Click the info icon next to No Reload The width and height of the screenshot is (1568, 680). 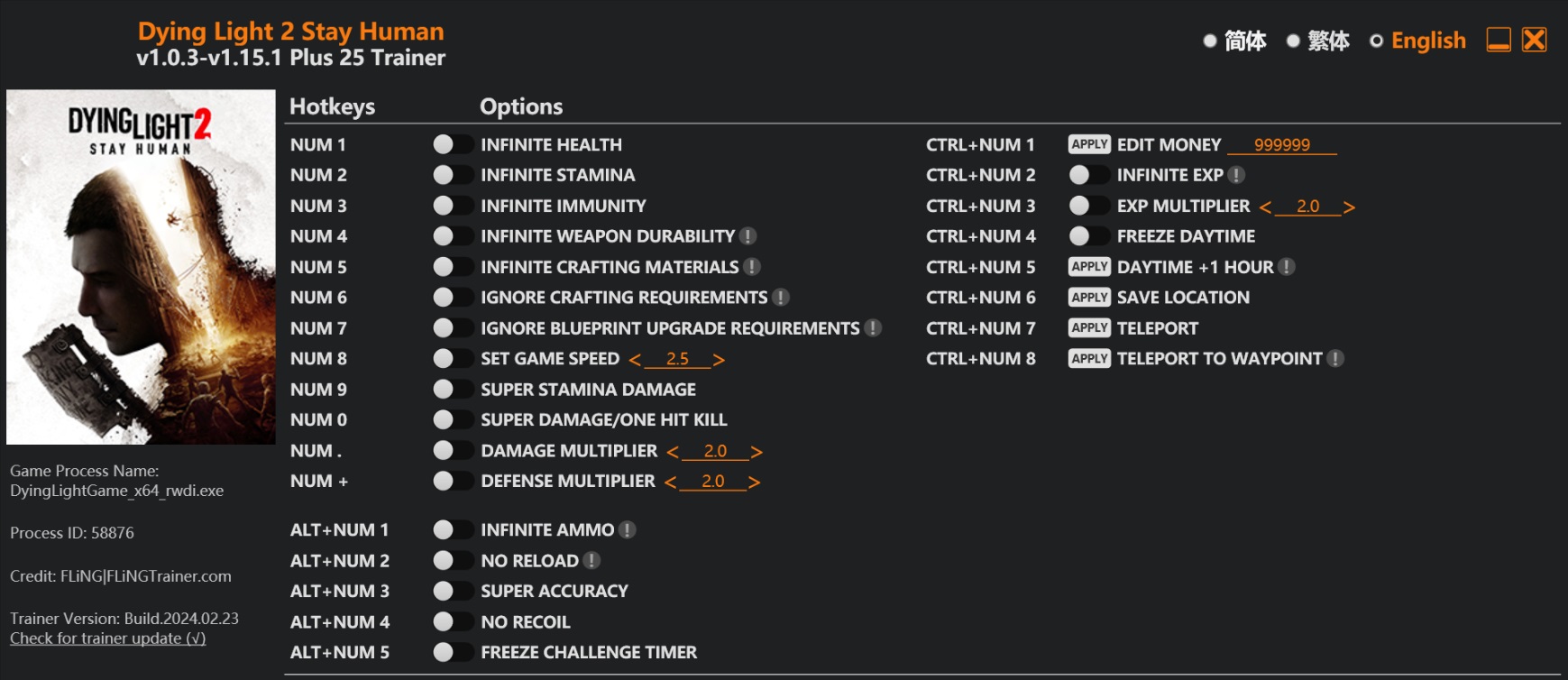point(591,561)
